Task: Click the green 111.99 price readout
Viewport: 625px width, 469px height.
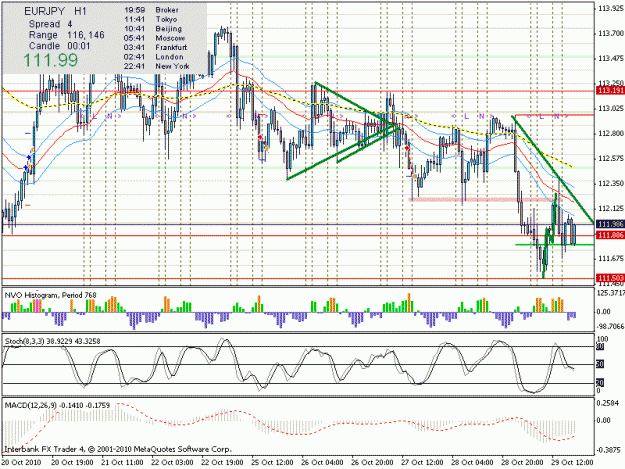Action: (x=50, y=60)
